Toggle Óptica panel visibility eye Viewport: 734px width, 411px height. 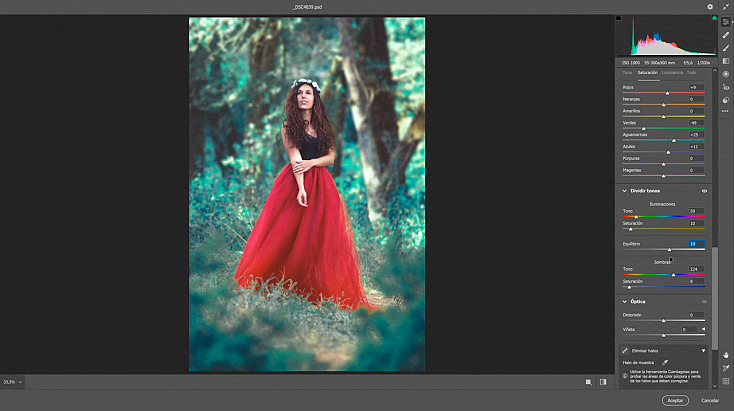[704, 302]
